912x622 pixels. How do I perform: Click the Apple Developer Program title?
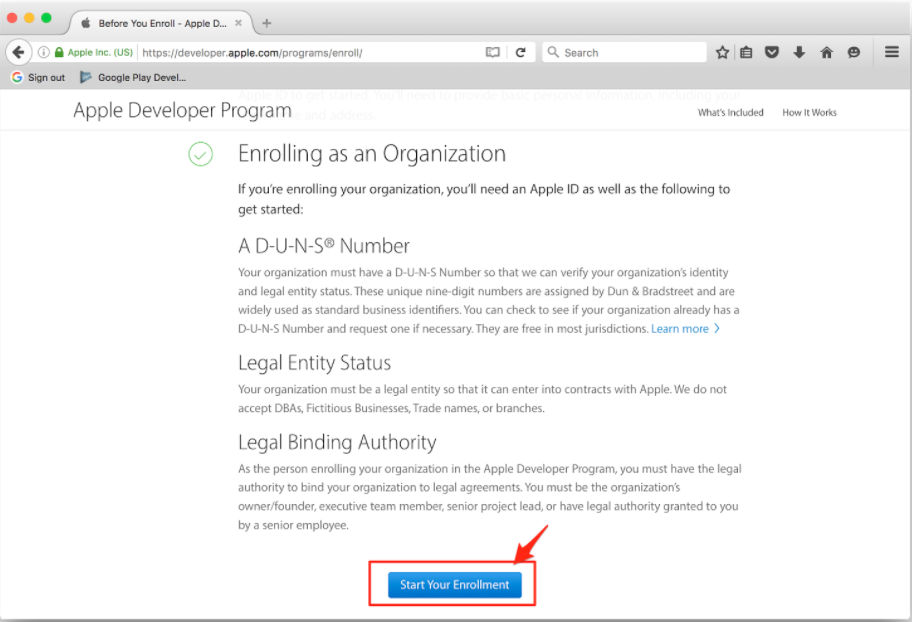coord(182,111)
